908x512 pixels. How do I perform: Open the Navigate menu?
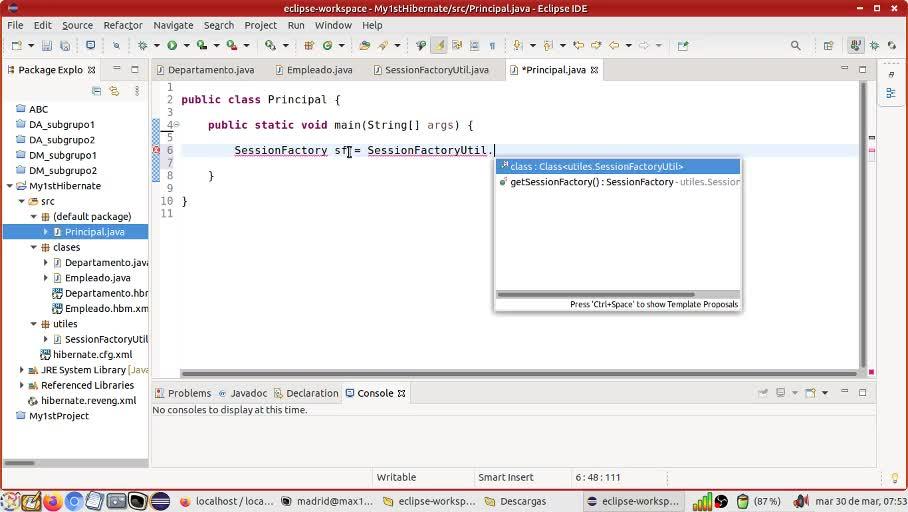click(173, 25)
